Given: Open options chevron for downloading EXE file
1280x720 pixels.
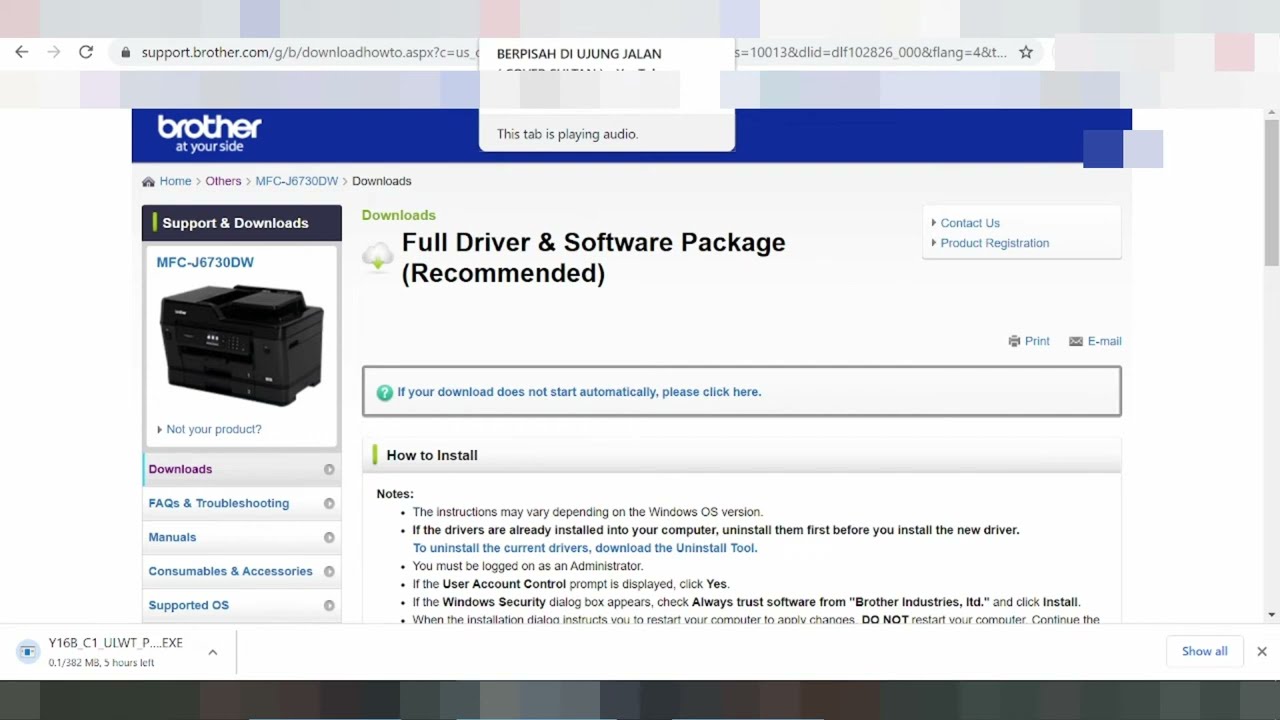Looking at the screenshot, I should pyautogui.click(x=212, y=652).
